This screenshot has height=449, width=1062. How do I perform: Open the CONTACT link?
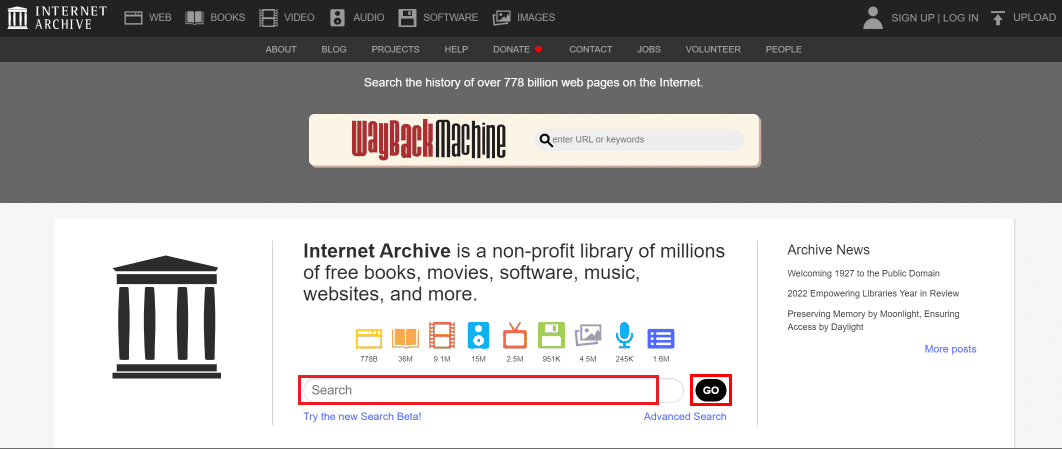coord(591,49)
